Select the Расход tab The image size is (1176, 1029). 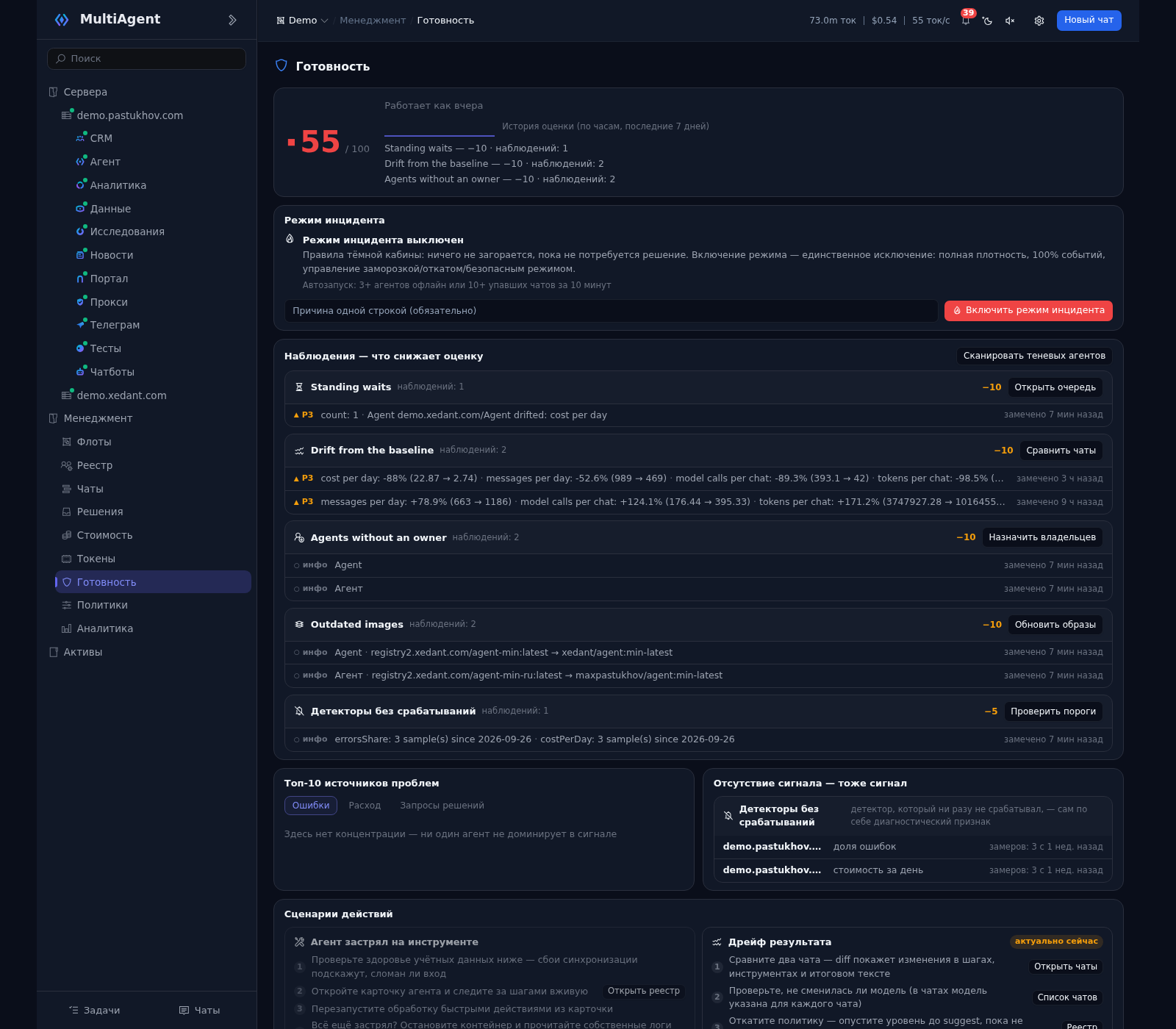(x=365, y=806)
